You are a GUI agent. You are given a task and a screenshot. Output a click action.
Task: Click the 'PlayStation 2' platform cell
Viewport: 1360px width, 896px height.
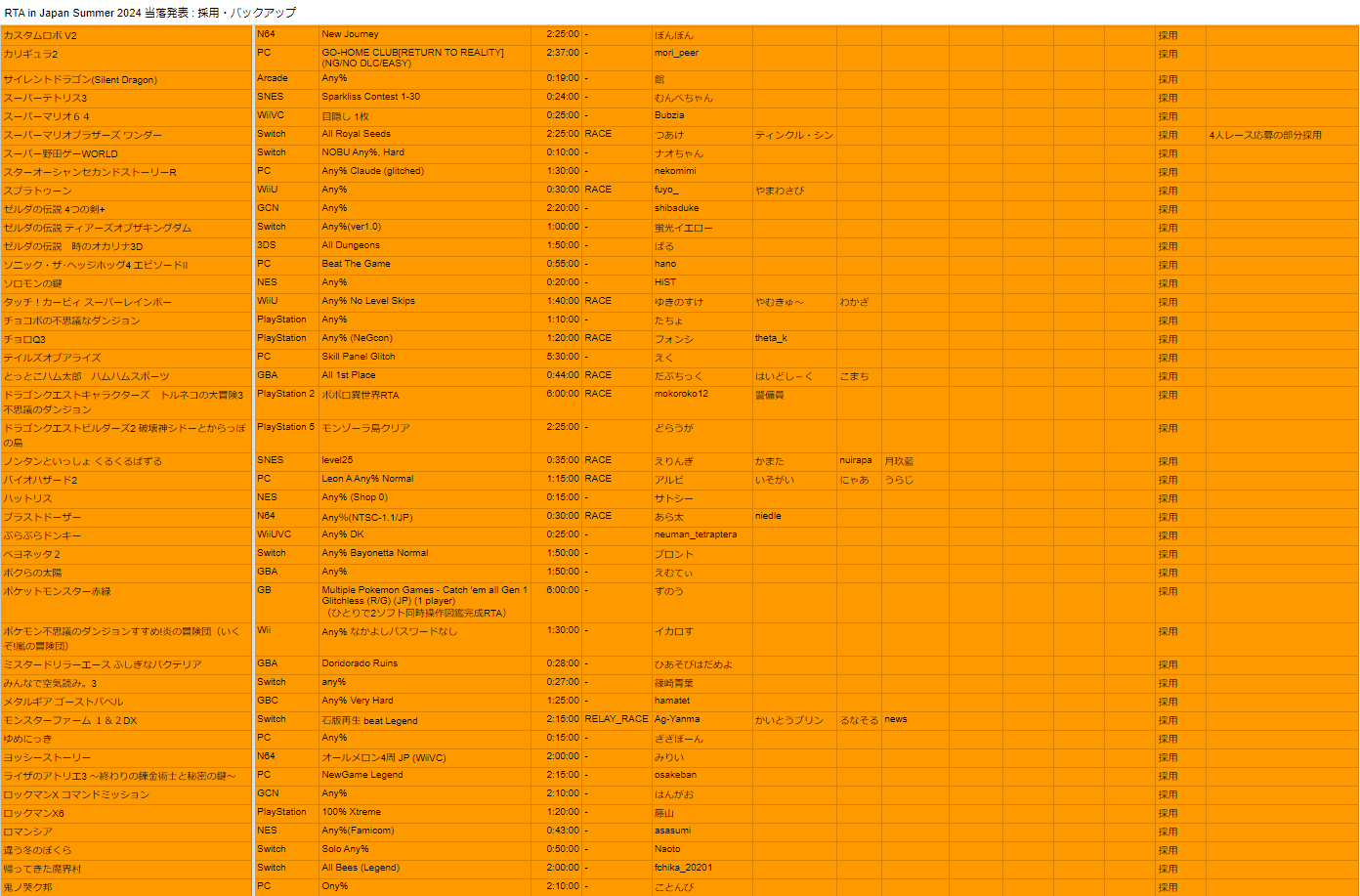286,403
